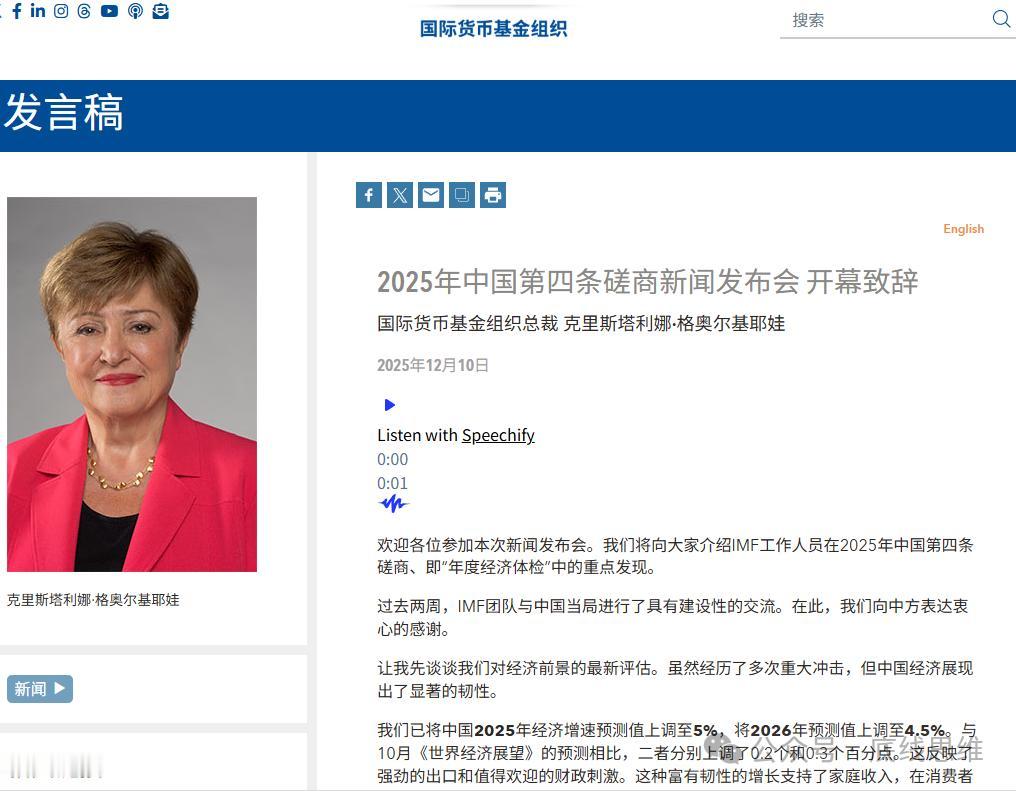Open the Threads icon in the header
Image resolution: width=1016 pixels, height=791 pixels.
click(84, 11)
